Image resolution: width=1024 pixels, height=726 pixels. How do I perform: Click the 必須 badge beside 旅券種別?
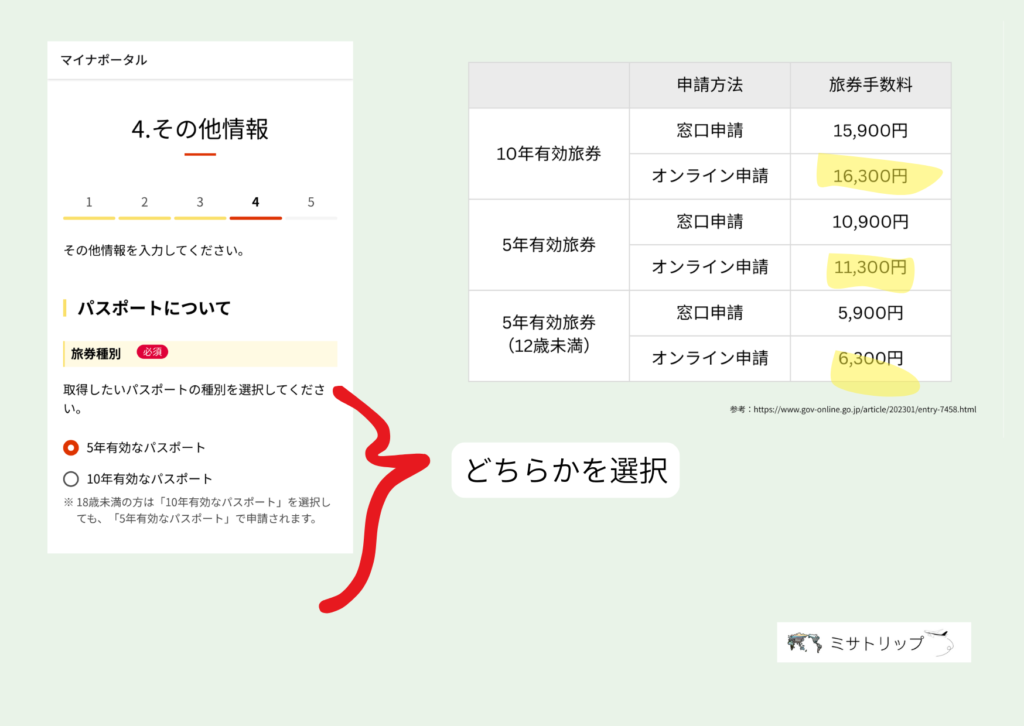pos(152,352)
